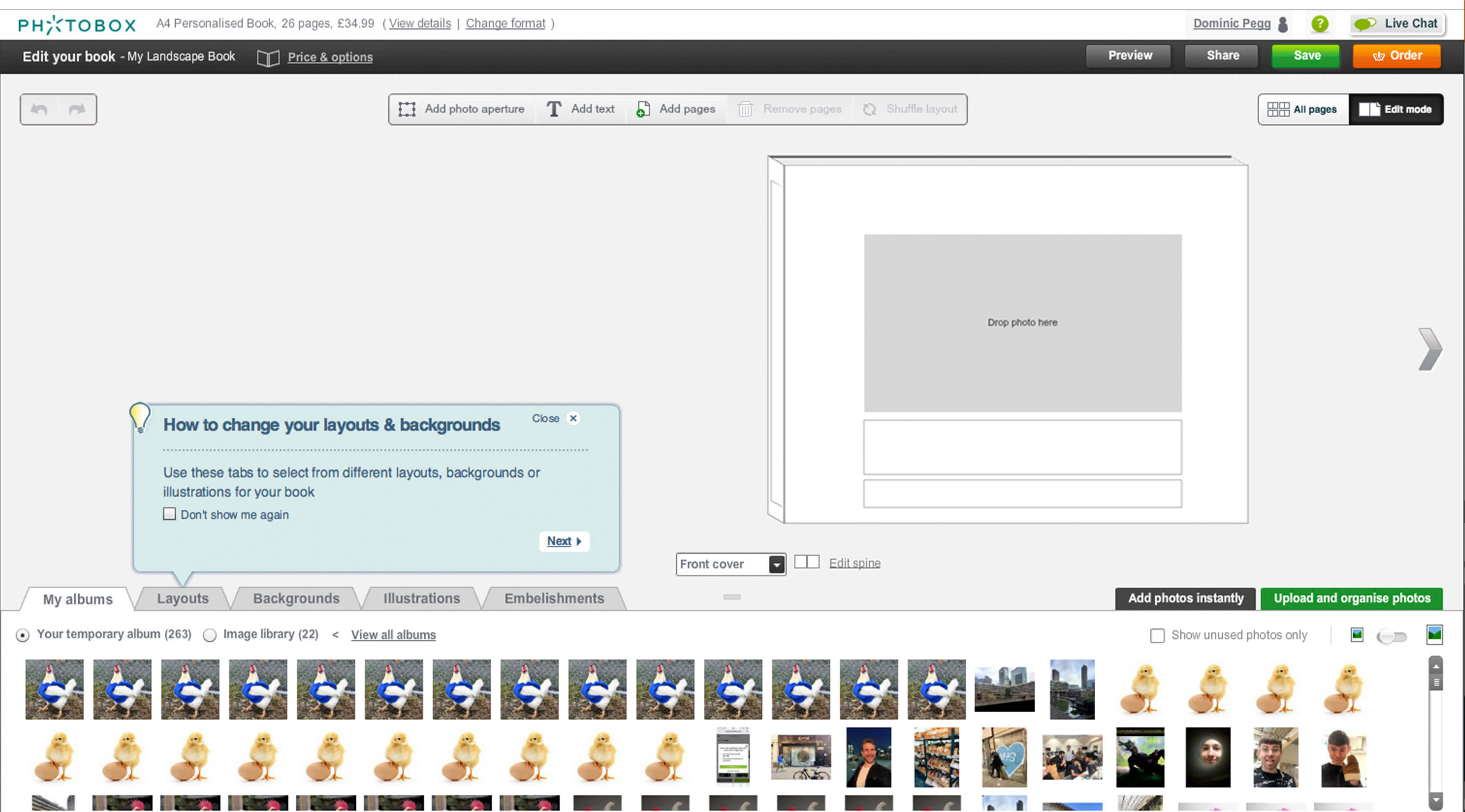Click the panel resize grip handle
The width and height of the screenshot is (1465, 812).
point(732,597)
